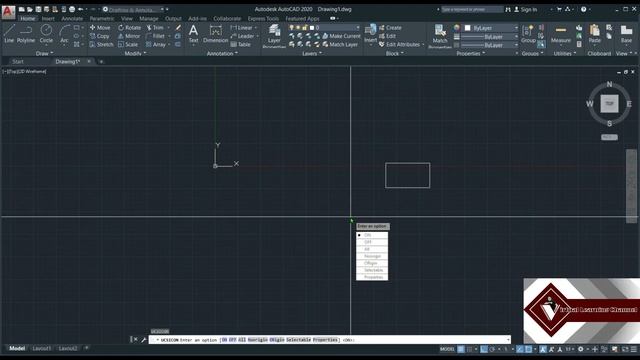Click the Leader tool

point(242,36)
